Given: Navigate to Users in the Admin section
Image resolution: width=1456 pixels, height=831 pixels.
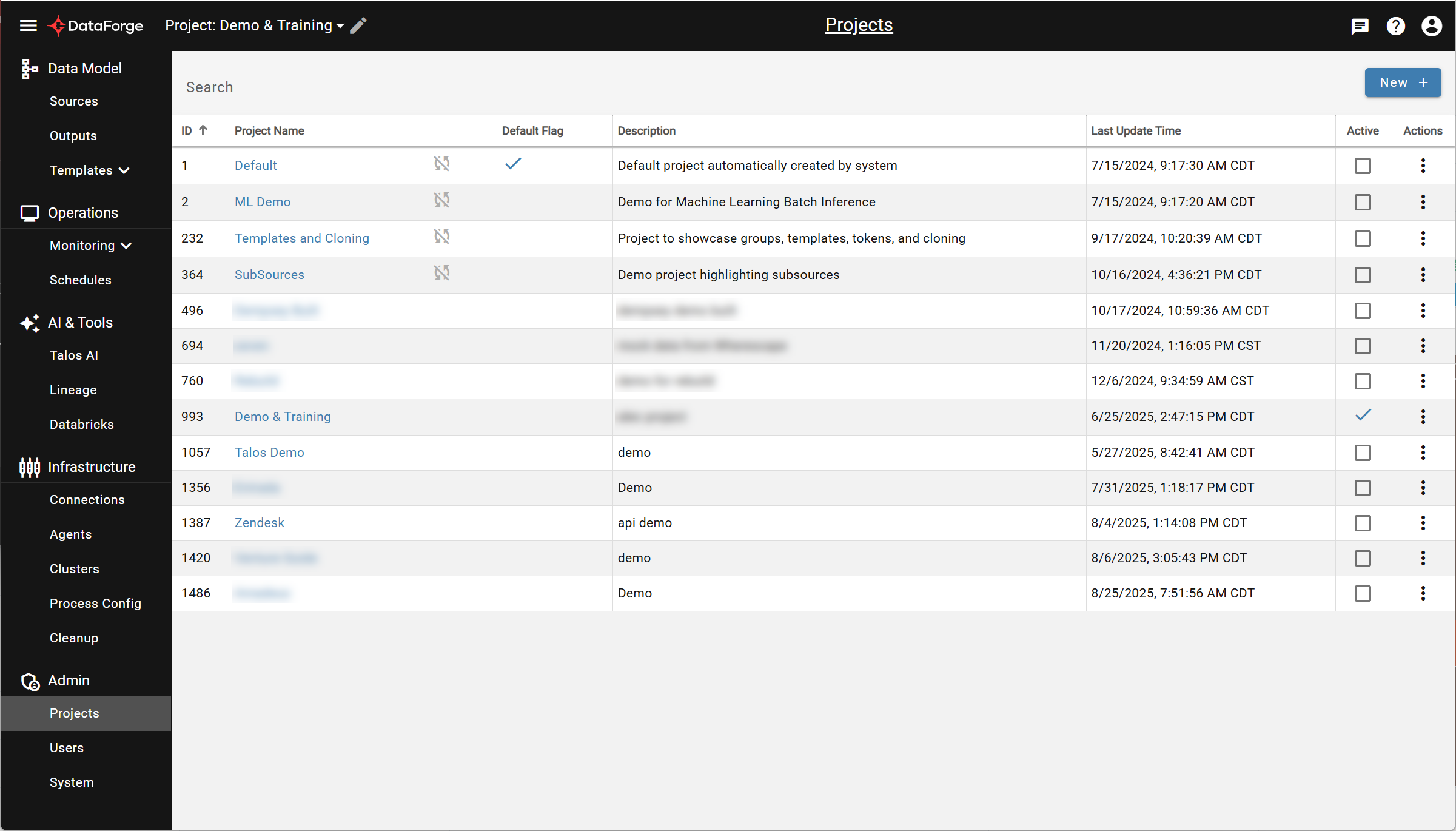Looking at the screenshot, I should point(67,747).
